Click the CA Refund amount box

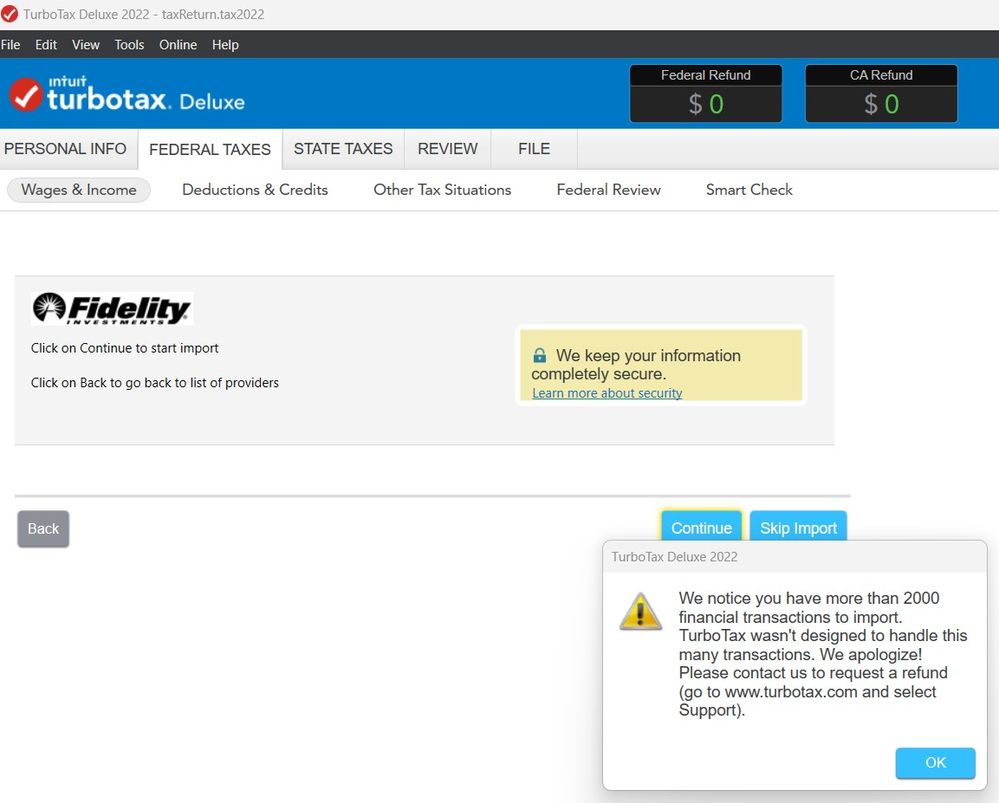(x=881, y=94)
